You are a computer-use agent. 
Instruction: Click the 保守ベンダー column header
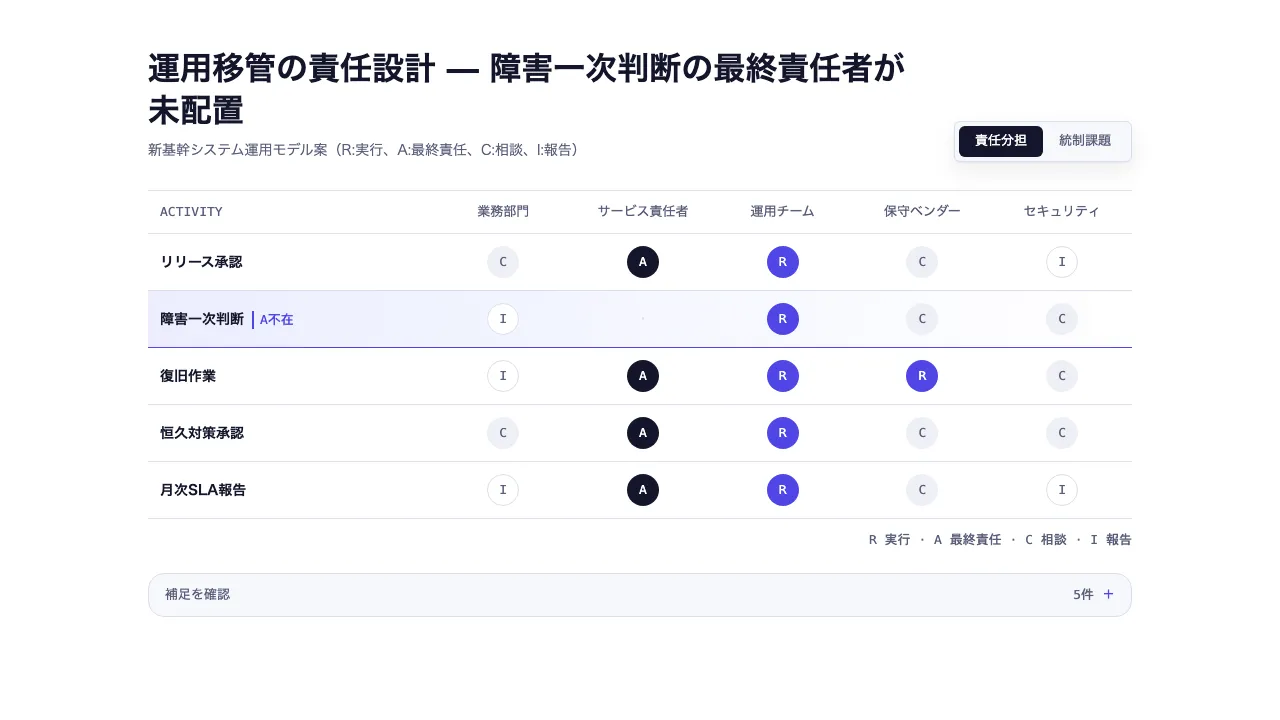tap(922, 212)
